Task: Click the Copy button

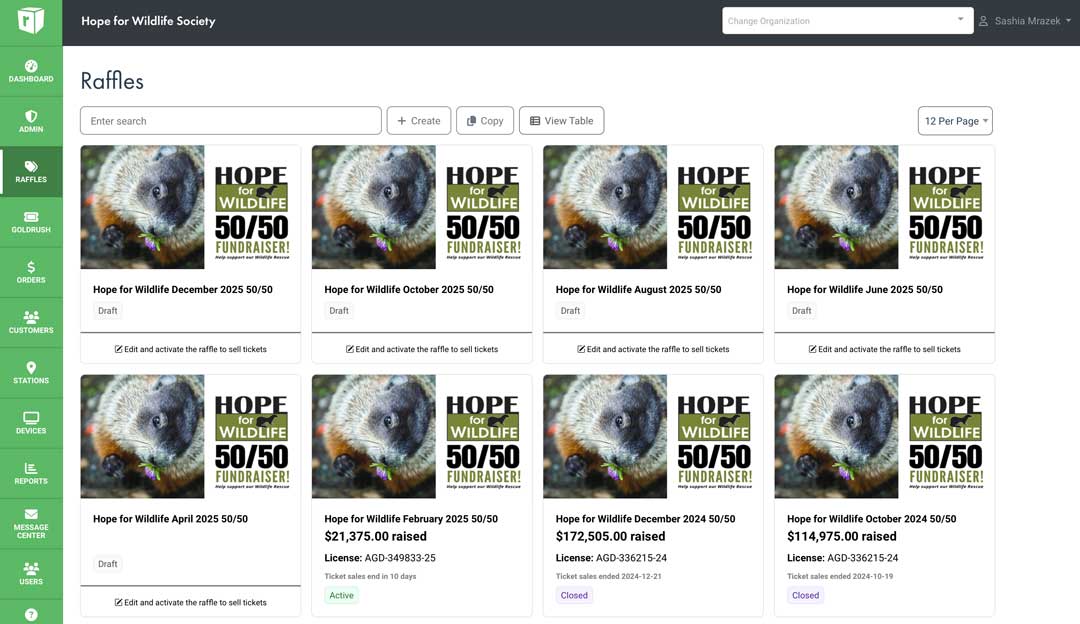Action: [484, 120]
